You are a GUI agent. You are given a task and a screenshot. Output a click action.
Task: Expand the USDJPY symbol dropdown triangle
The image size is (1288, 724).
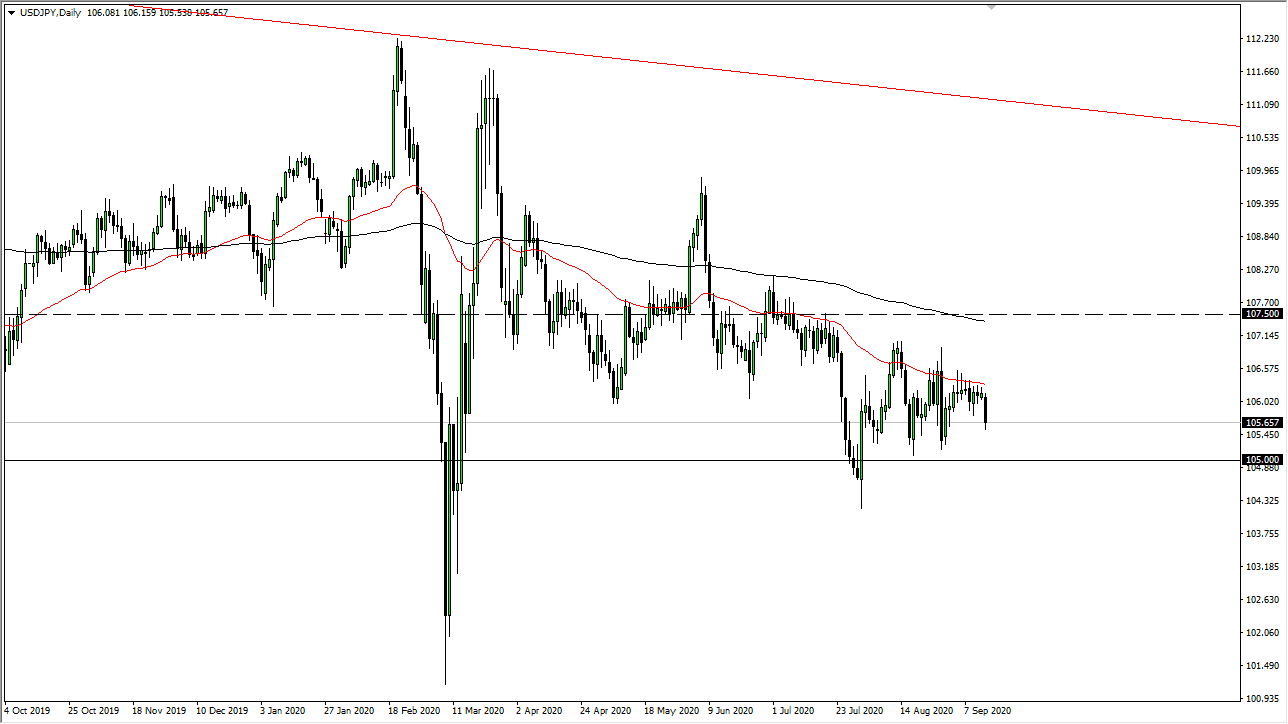11,13
